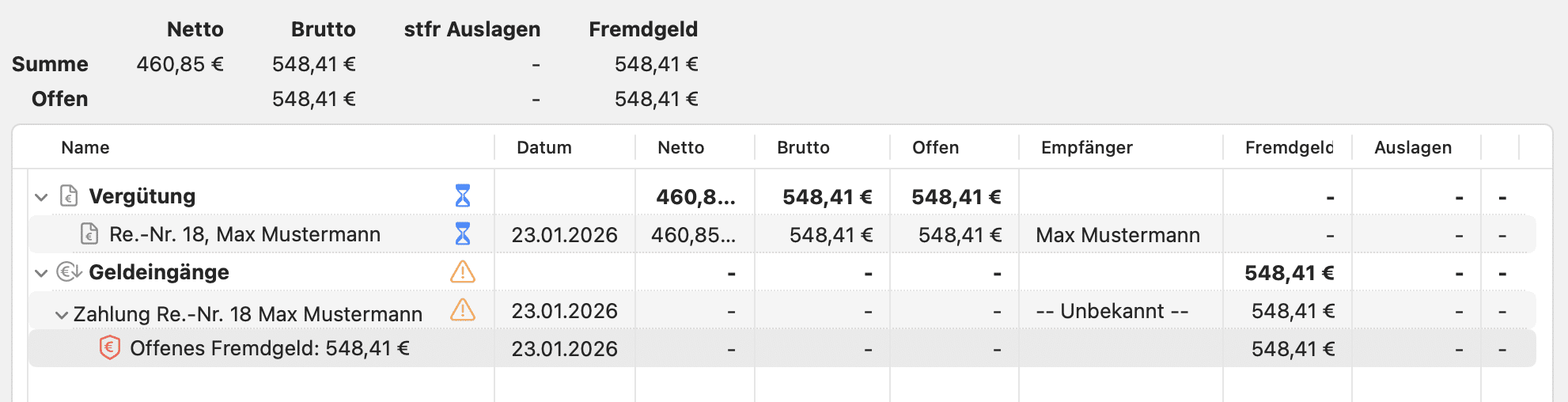
Task: Select the Offenes Fremdgeld: 548,41 € row
Action: 269,348
